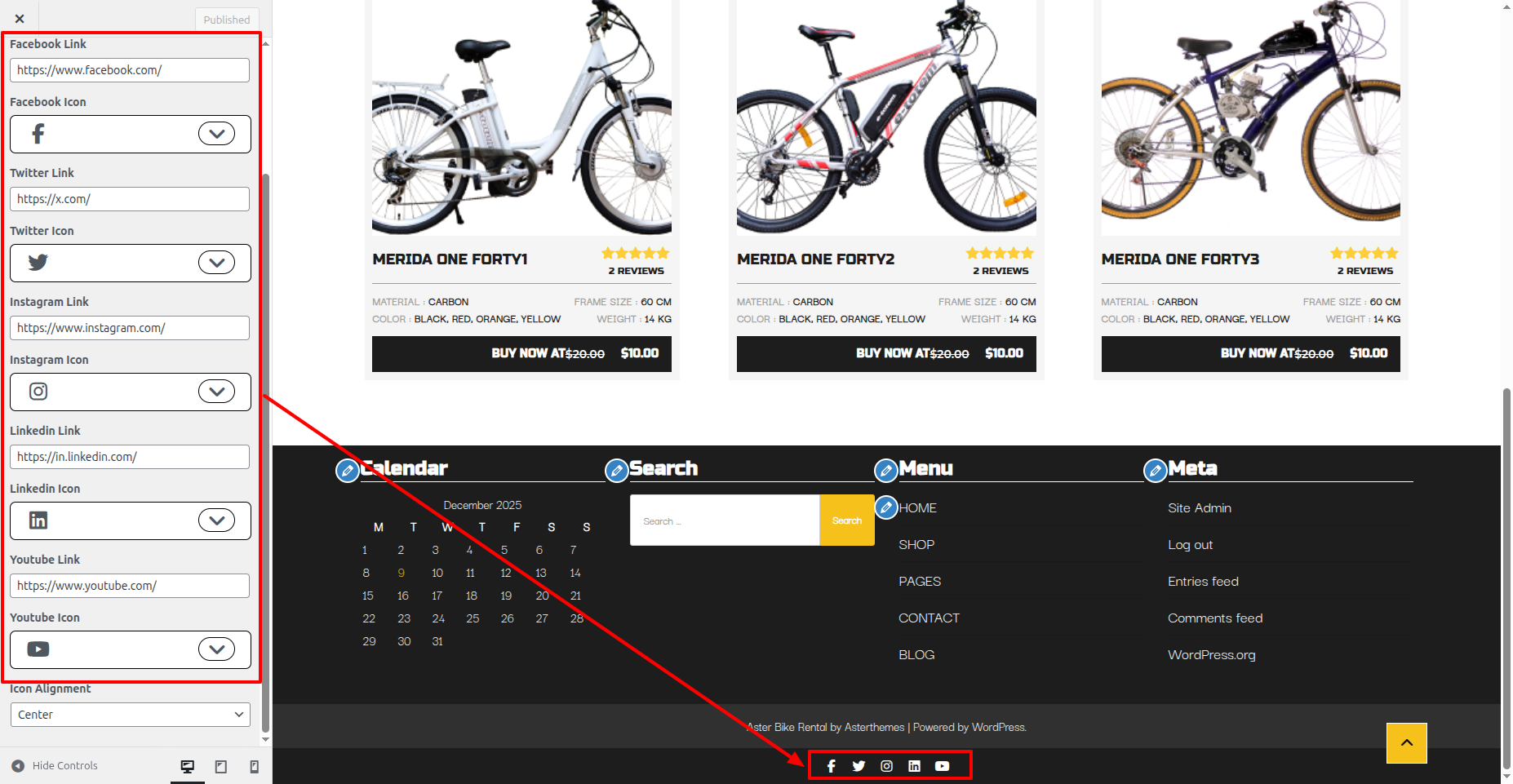The width and height of the screenshot is (1513, 784).
Task: Click the Twitter Link input field
Action: pos(130,199)
